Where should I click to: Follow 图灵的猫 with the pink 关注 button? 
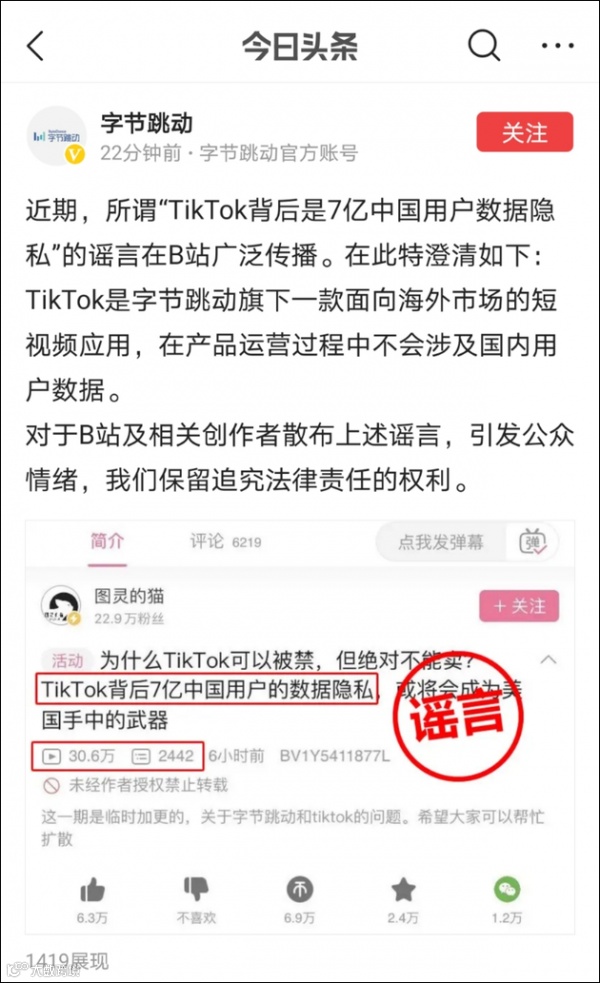click(x=518, y=606)
